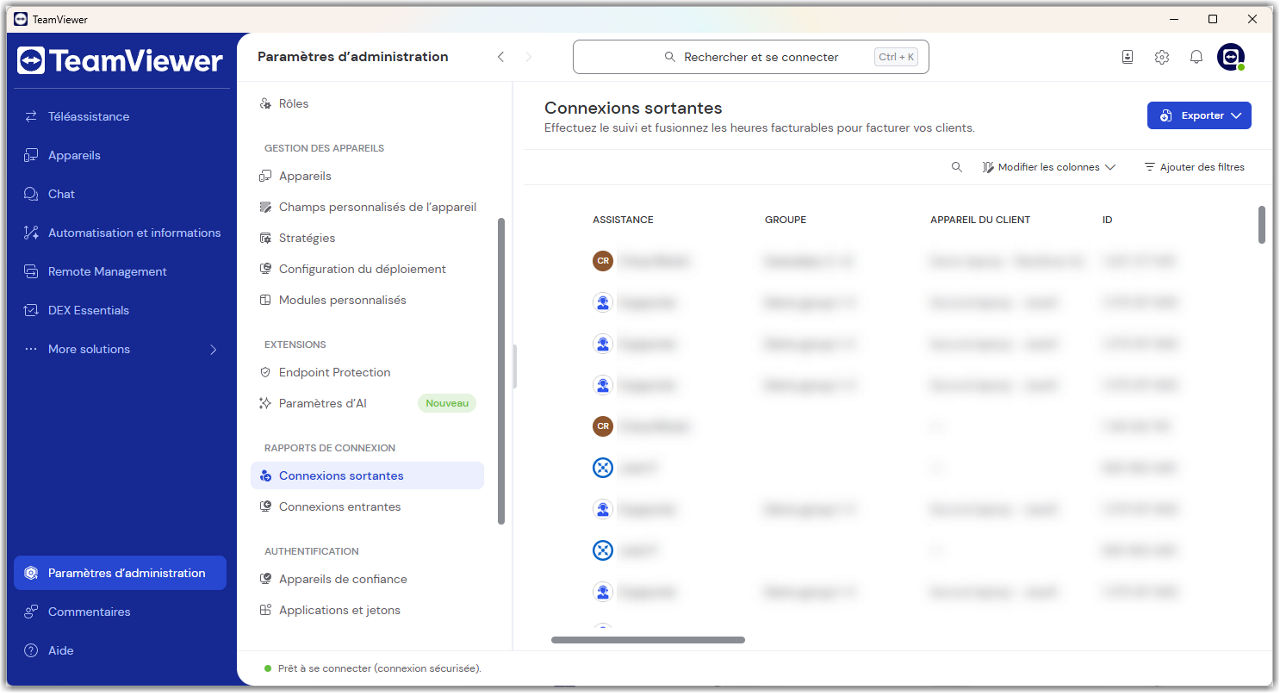Screen dimensions: 1280x694
Task: Open Rôles settings item
Action: tap(294, 104)
